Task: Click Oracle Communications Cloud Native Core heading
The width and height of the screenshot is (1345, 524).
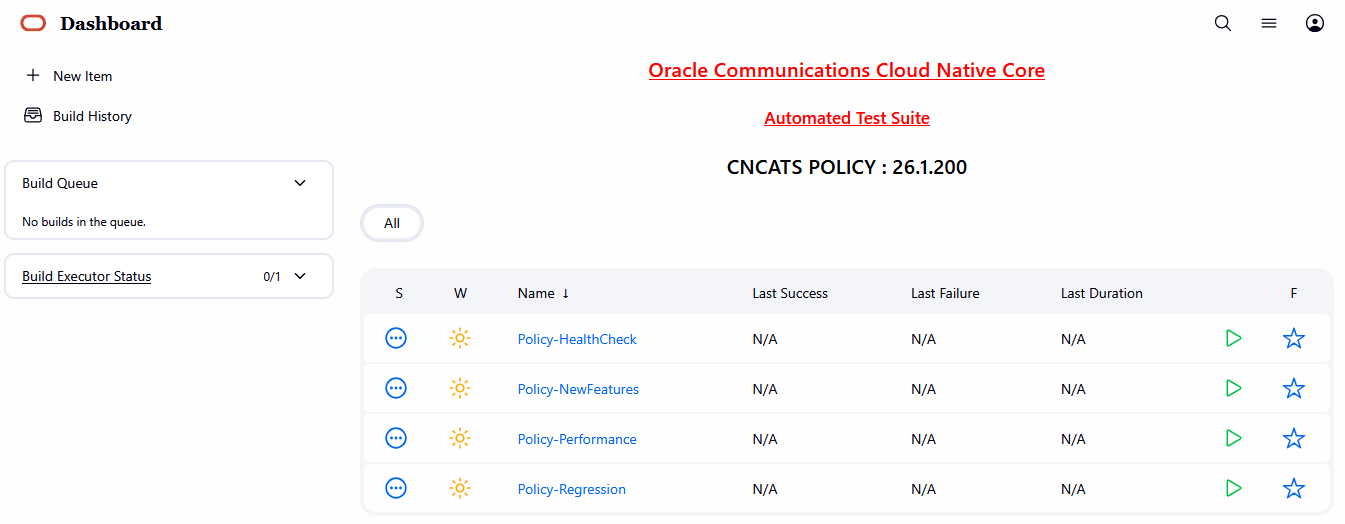Action: [846, 70]
